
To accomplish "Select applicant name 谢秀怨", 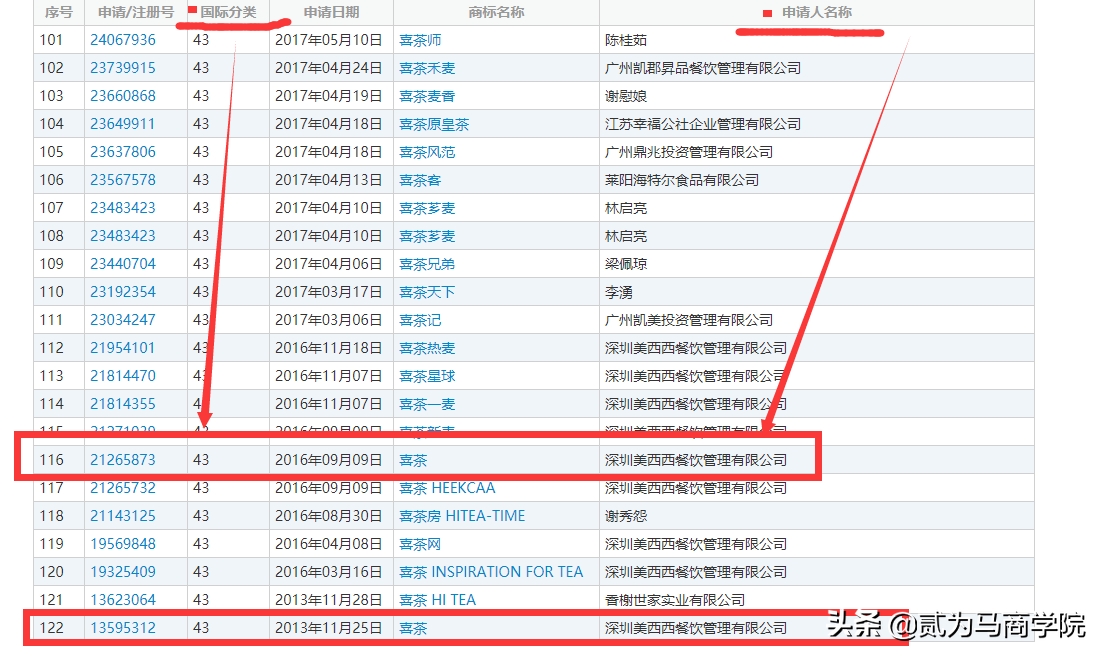I will point(626,516).
